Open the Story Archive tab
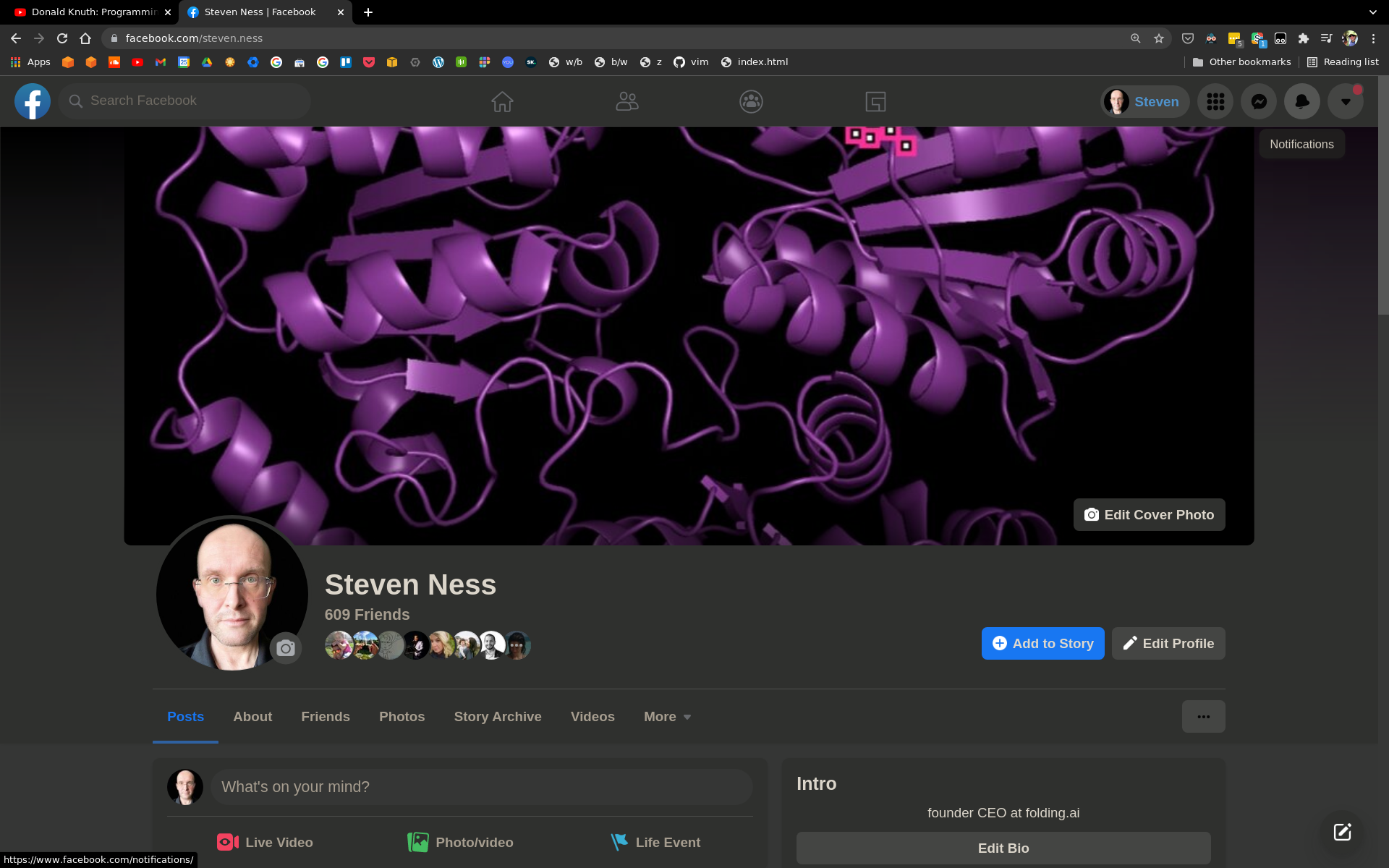 pyautogui.click(x=498, y=716)
